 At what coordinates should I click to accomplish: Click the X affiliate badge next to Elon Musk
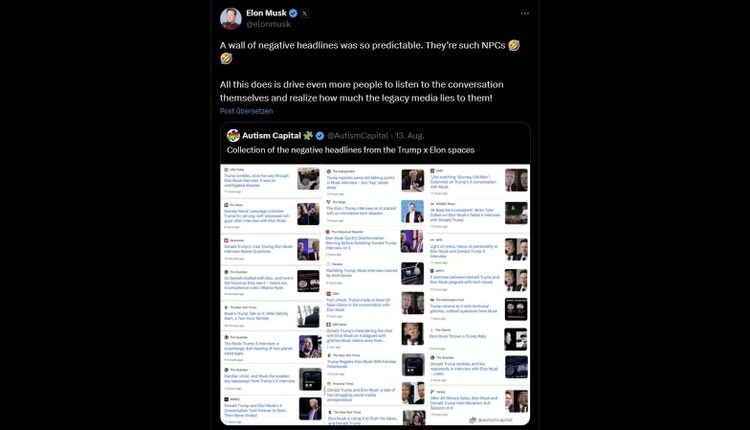[305, 13]
